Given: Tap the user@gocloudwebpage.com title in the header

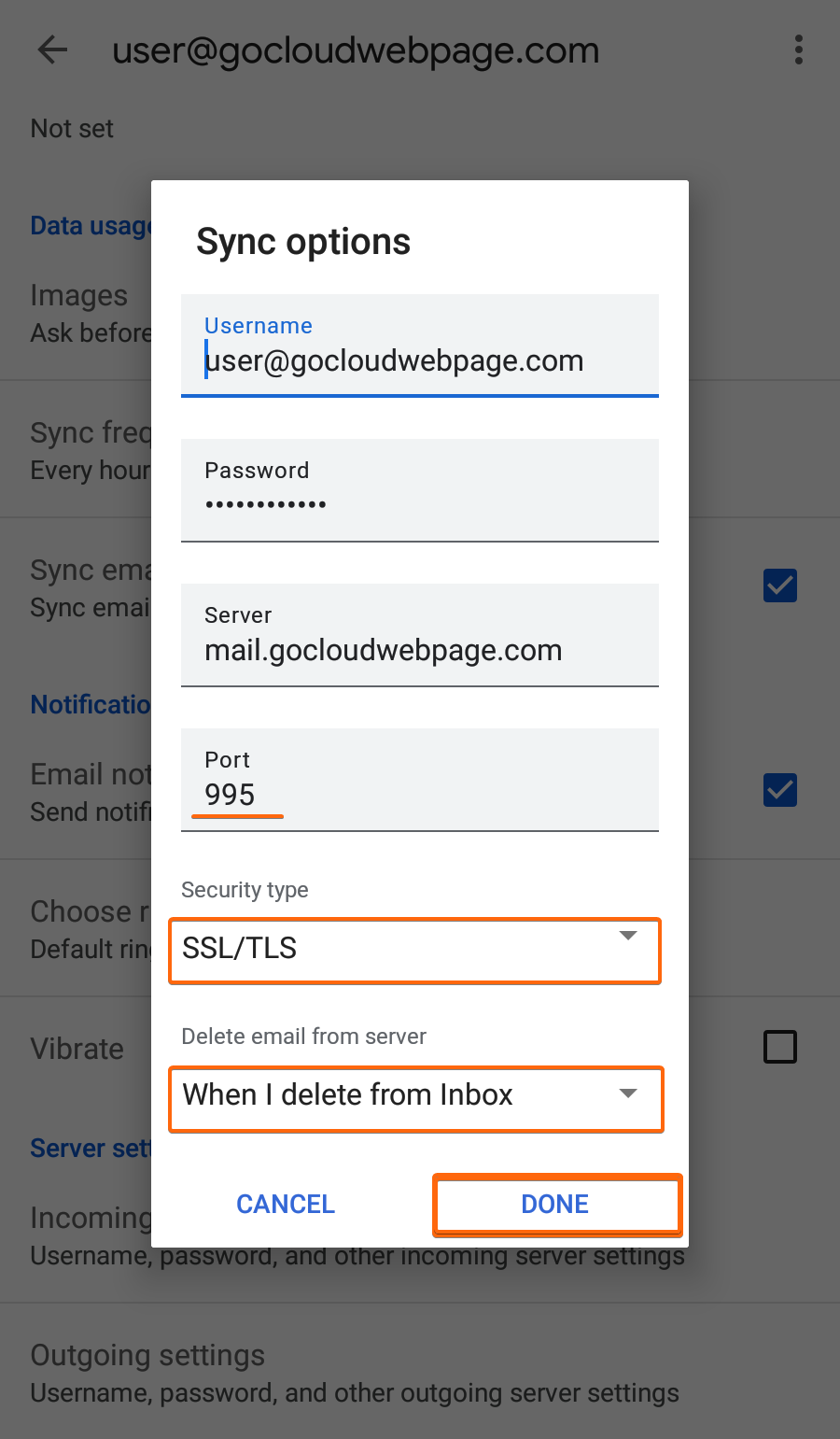Looking at the screenshot, I should (x=356, y=50).
